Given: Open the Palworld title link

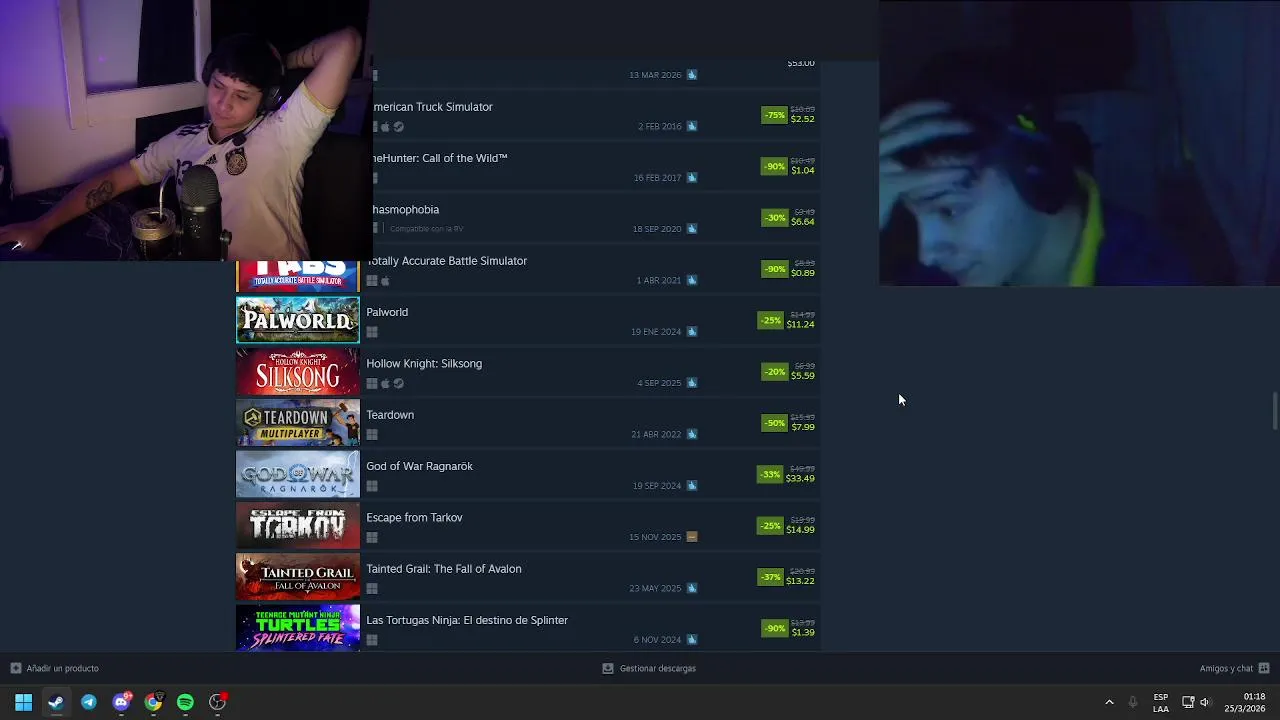Looking at the screenshot, I should click(387, 312).
